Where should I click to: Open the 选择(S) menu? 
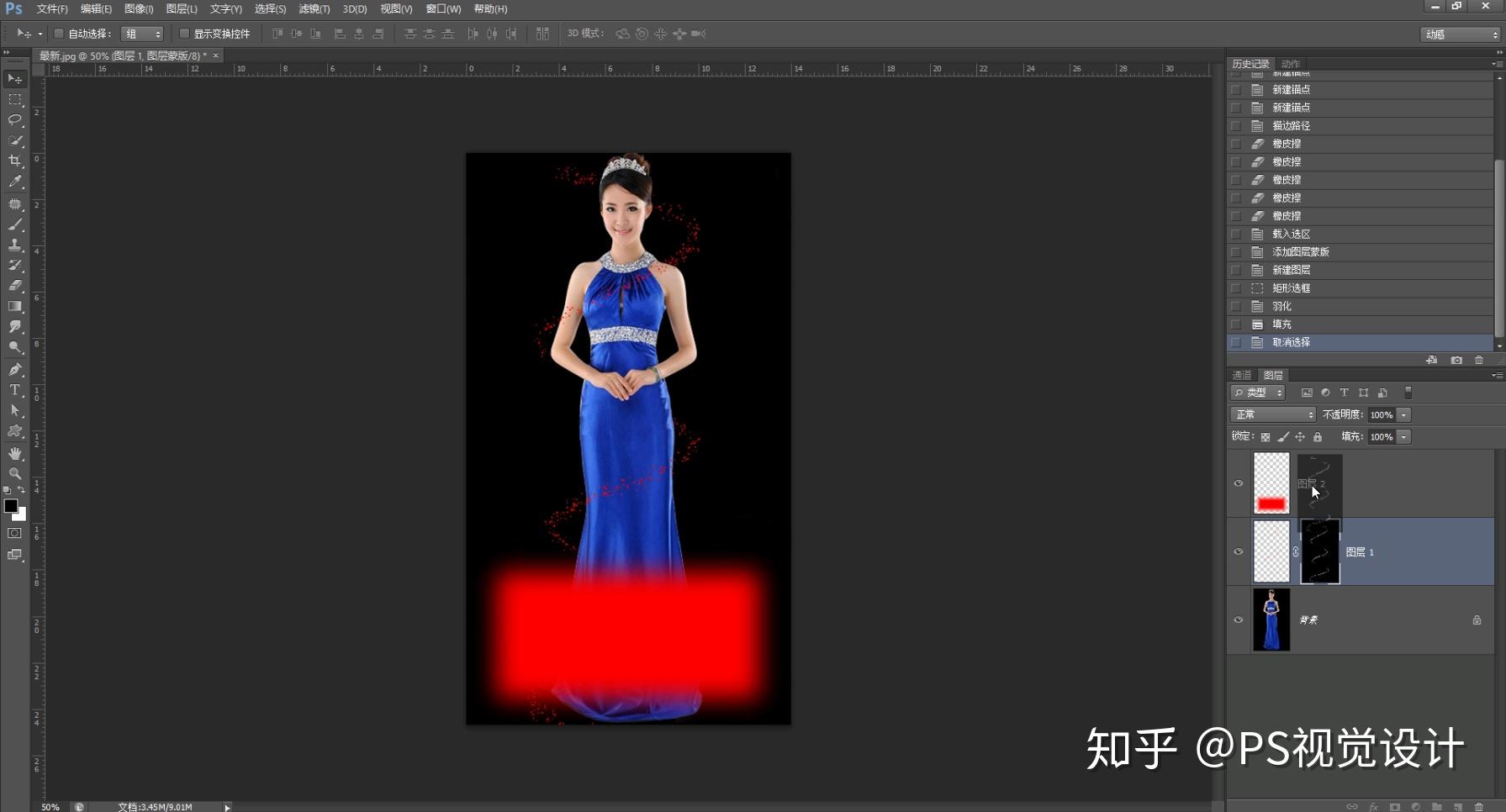point(270,8)
